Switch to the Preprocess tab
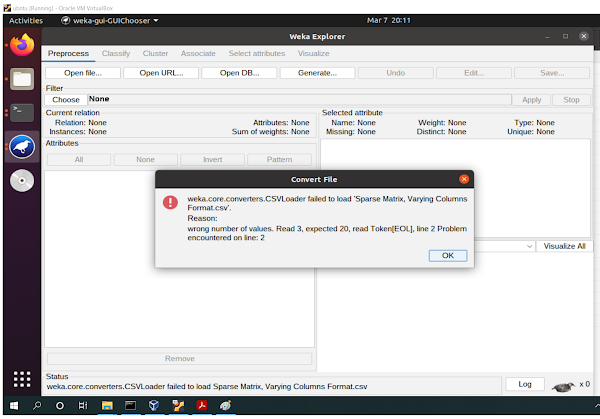The width and height of the screenshot is (600, 419). tap(68, 54)
